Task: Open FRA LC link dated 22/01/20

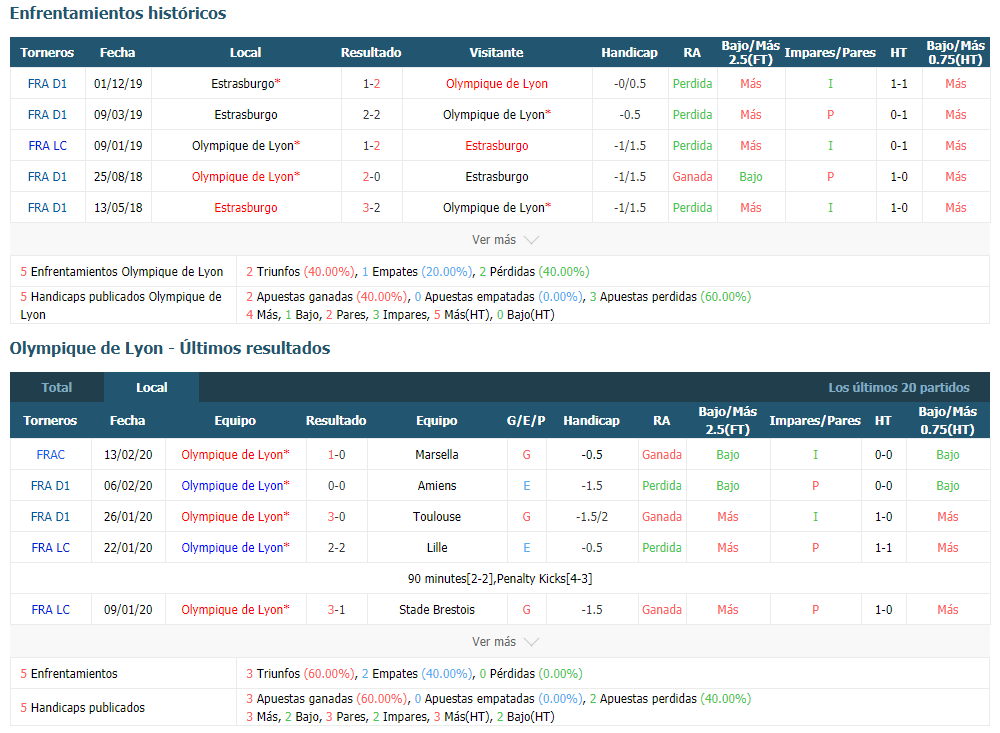Action: [x=50, y=548]
